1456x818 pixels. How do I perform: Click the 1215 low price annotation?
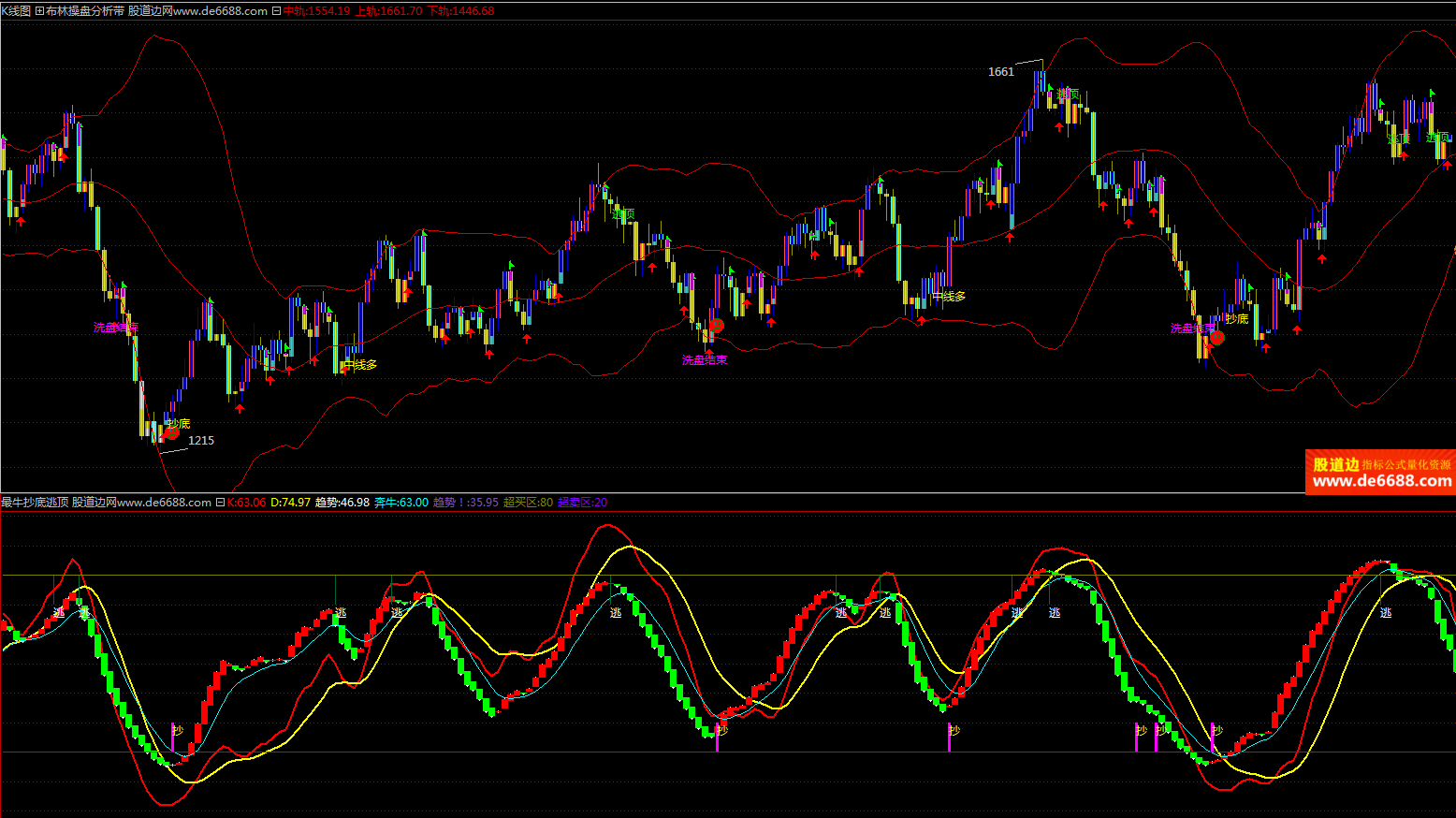201,440
